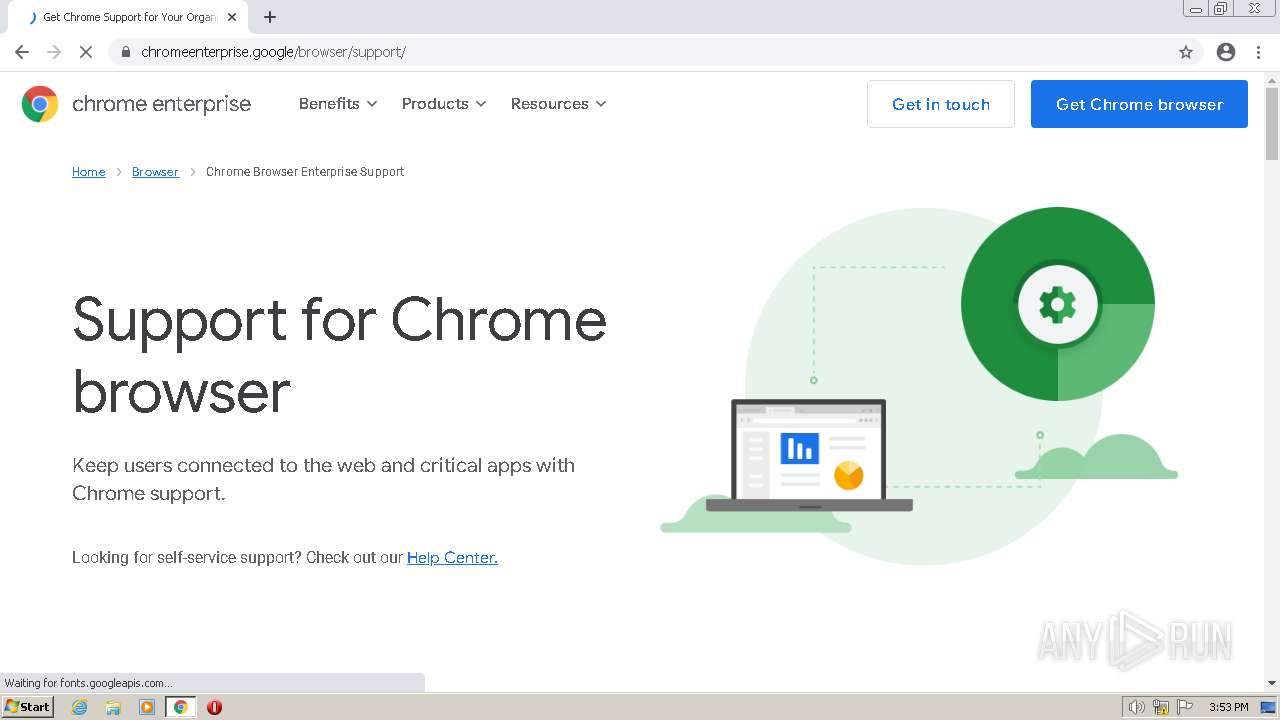1280x720 pixels.
Task: Close the Get Chrome Support tab
Action: coord(232,17)
